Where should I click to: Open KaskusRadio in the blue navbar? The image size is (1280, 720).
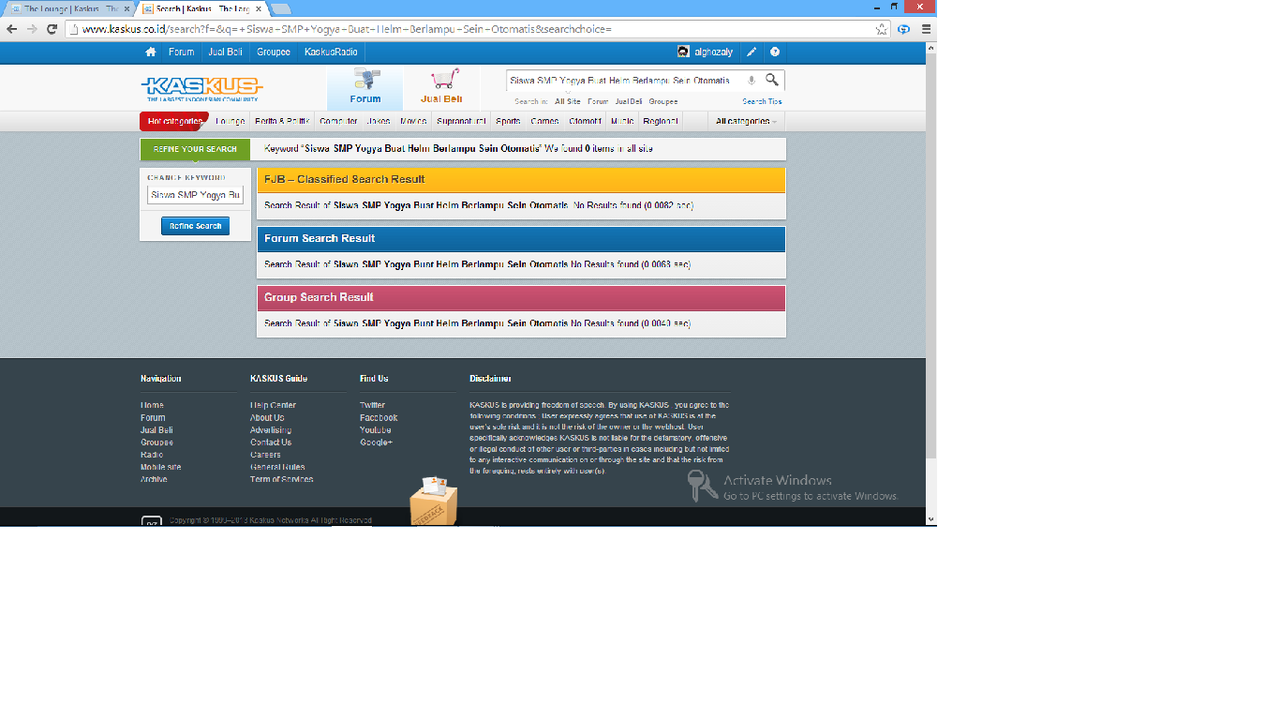coord(331,52)
